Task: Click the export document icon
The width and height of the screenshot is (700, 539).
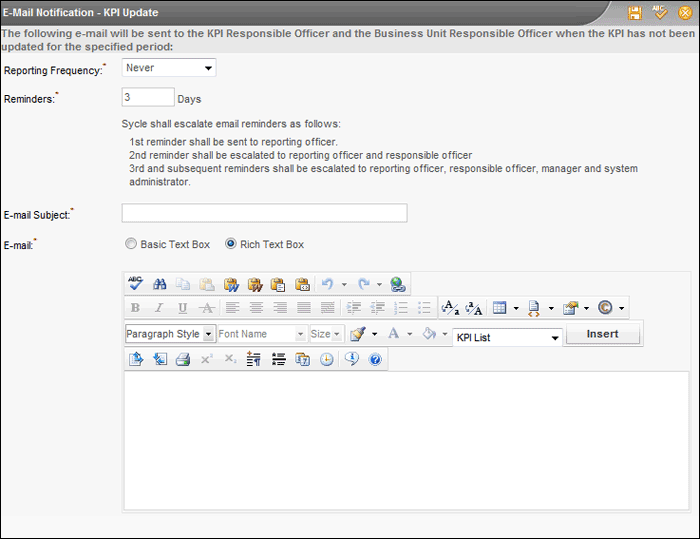Action: pyautogui.click(x=136, y=359)
